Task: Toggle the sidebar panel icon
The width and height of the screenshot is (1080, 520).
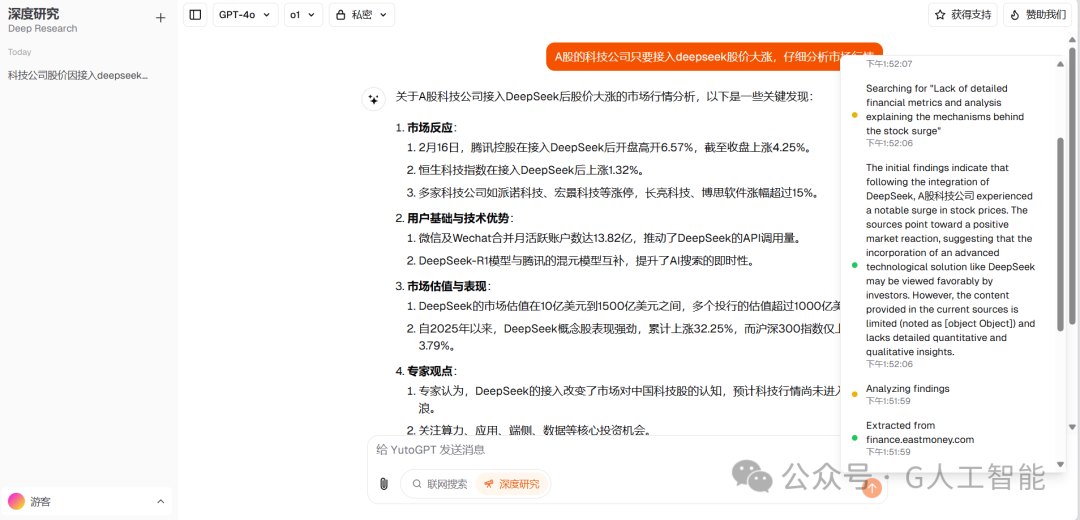Action: coord(196,14)
